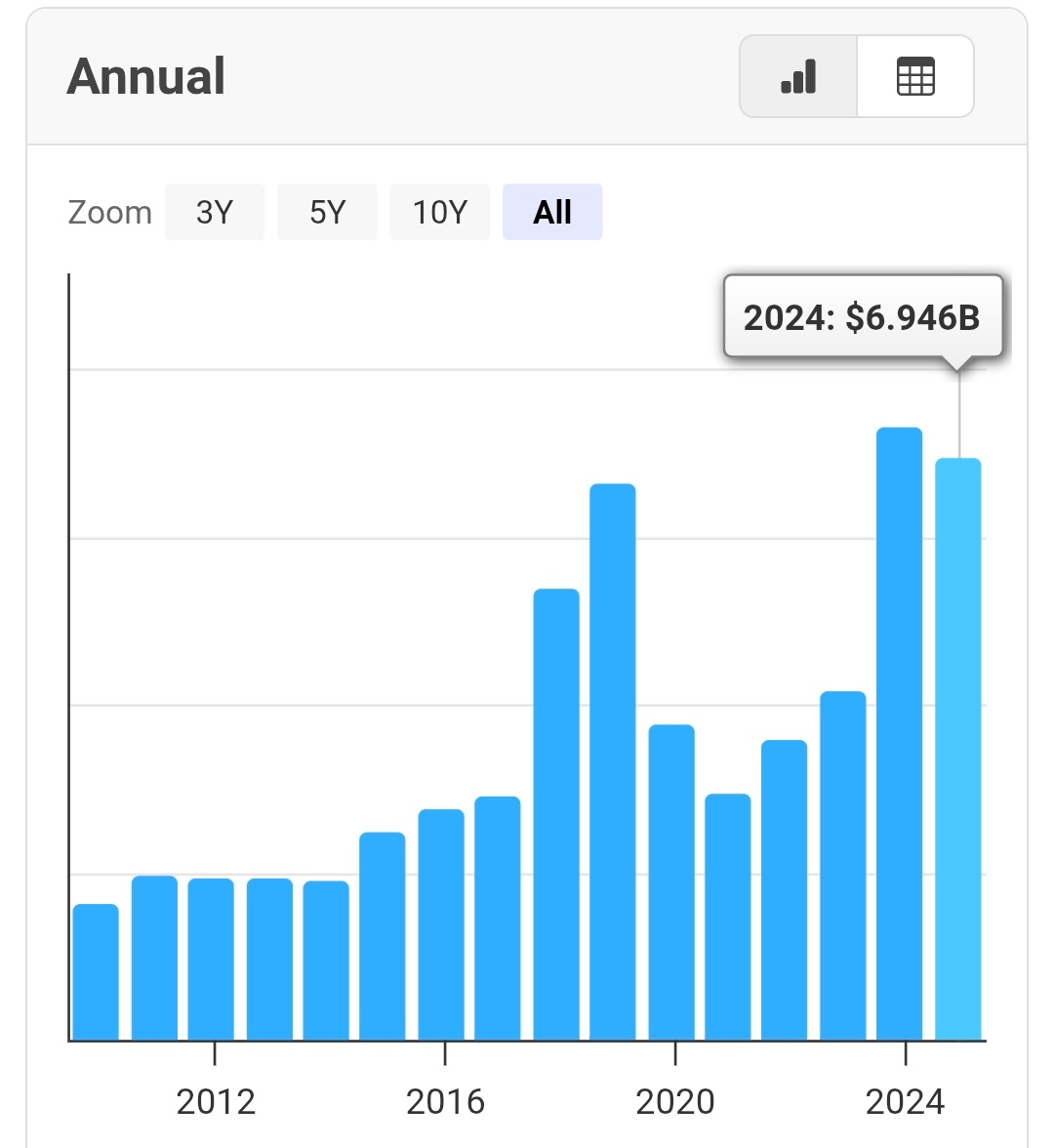Viewport: 1054px width, 1148px height.
Task: Click the 2024: $6.946B tooltip
Action: tap(863, 317)
